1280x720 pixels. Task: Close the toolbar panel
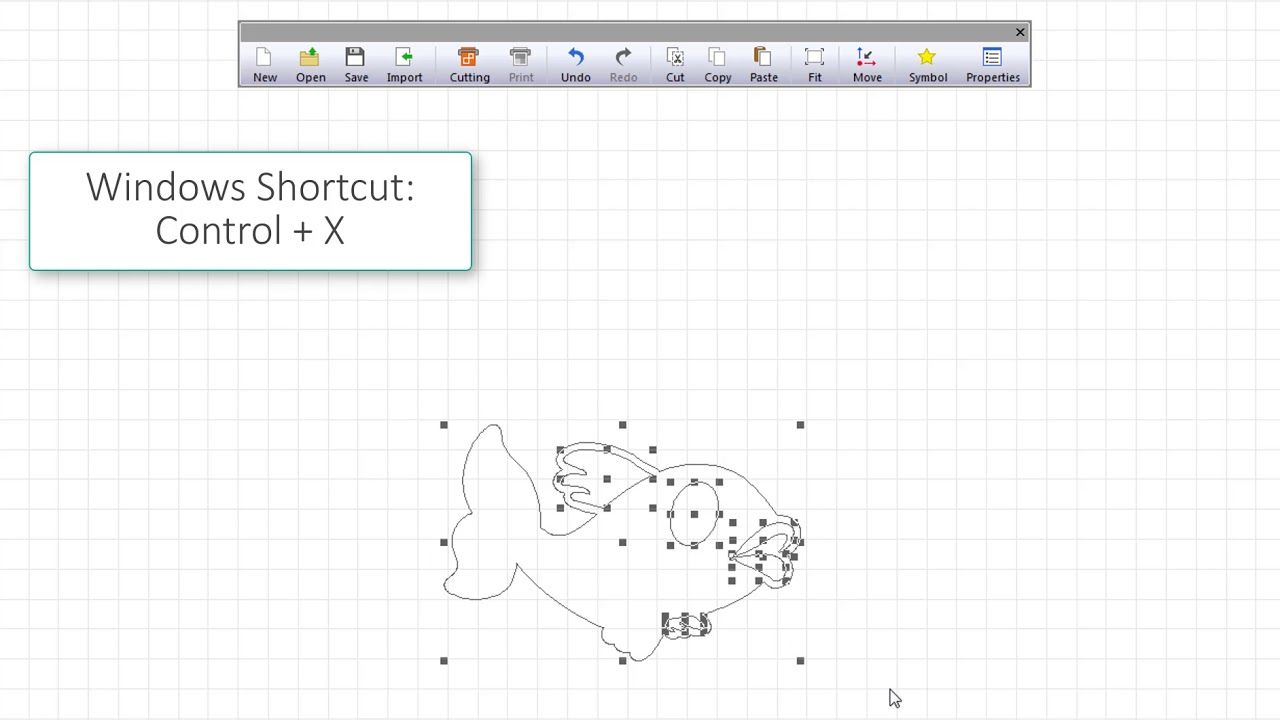pyautogui.click(x=1020, y=33)
